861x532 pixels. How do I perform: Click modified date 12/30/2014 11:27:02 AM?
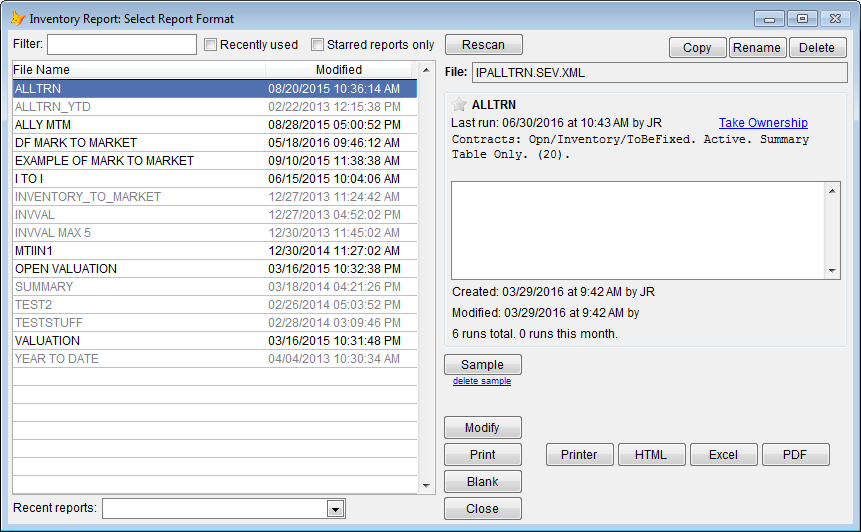[334, 251]
